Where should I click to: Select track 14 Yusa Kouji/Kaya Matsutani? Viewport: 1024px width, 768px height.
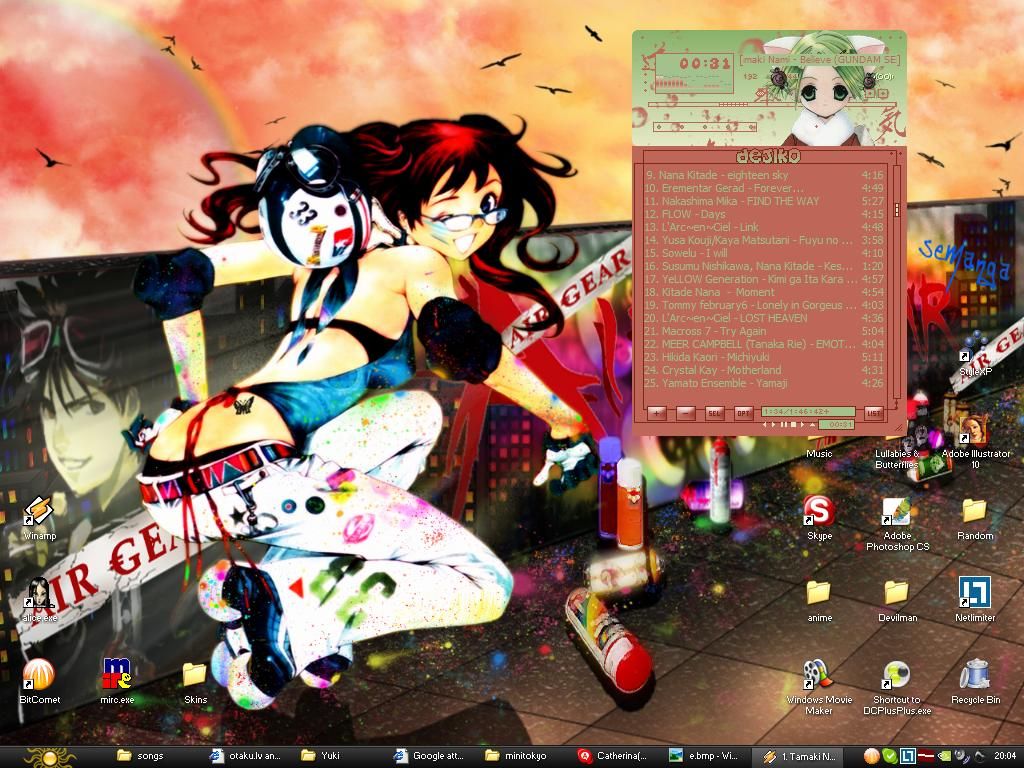[x=764, y=240]
